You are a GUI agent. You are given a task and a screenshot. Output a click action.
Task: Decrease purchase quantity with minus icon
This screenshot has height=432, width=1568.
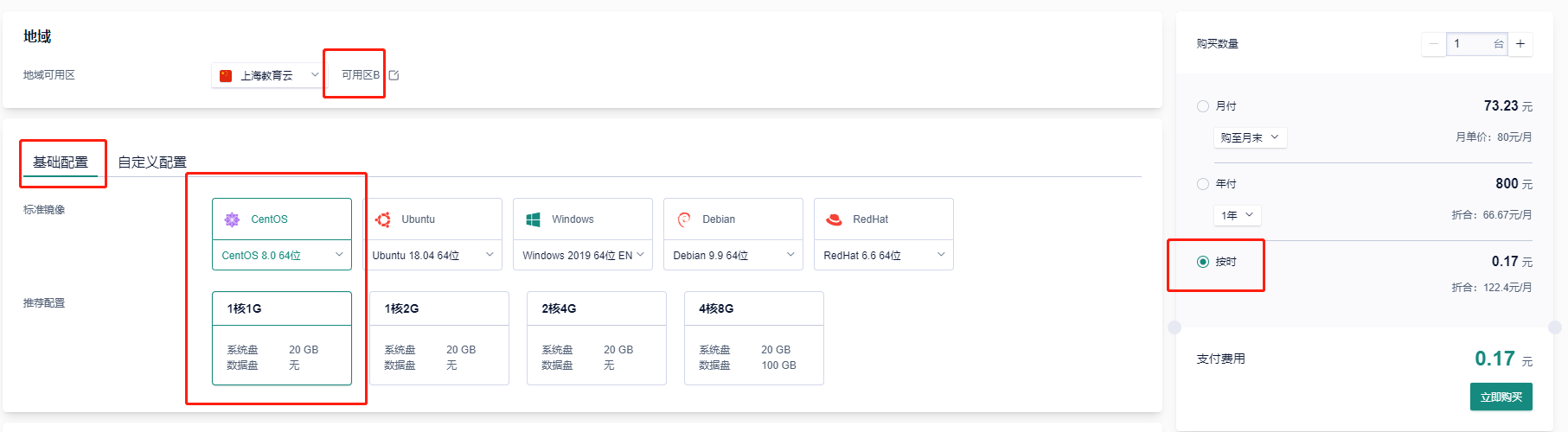[1434, 44]
